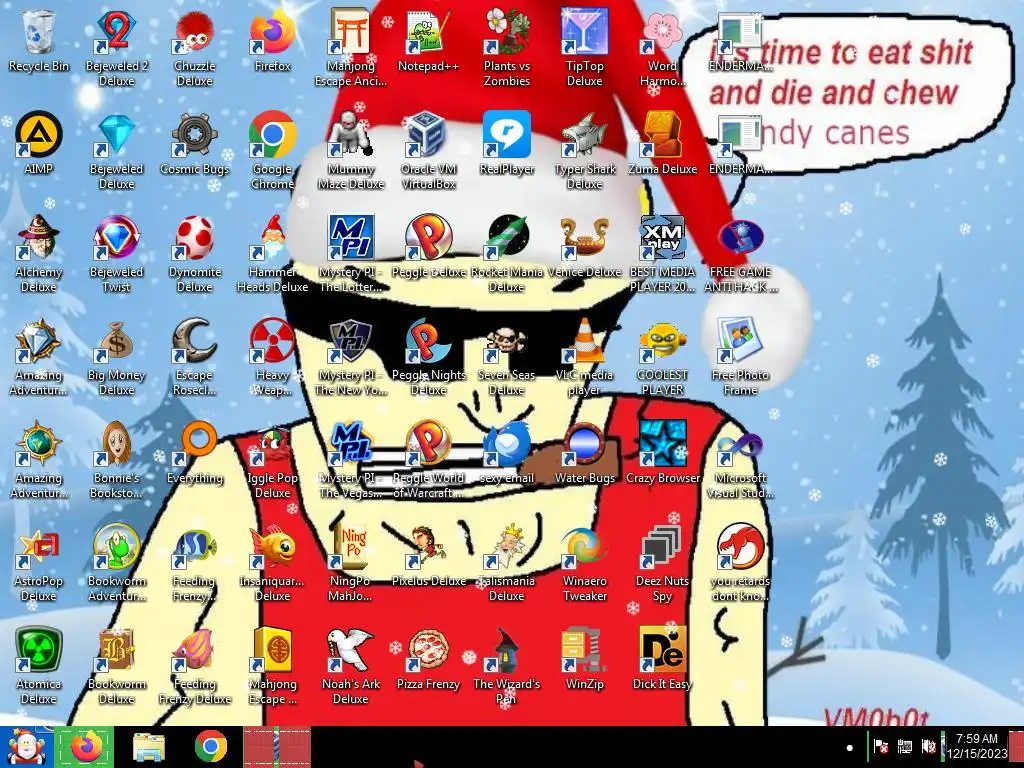Launch Firefox from the desktop icon
The image size is (1024, 768).
272,41
